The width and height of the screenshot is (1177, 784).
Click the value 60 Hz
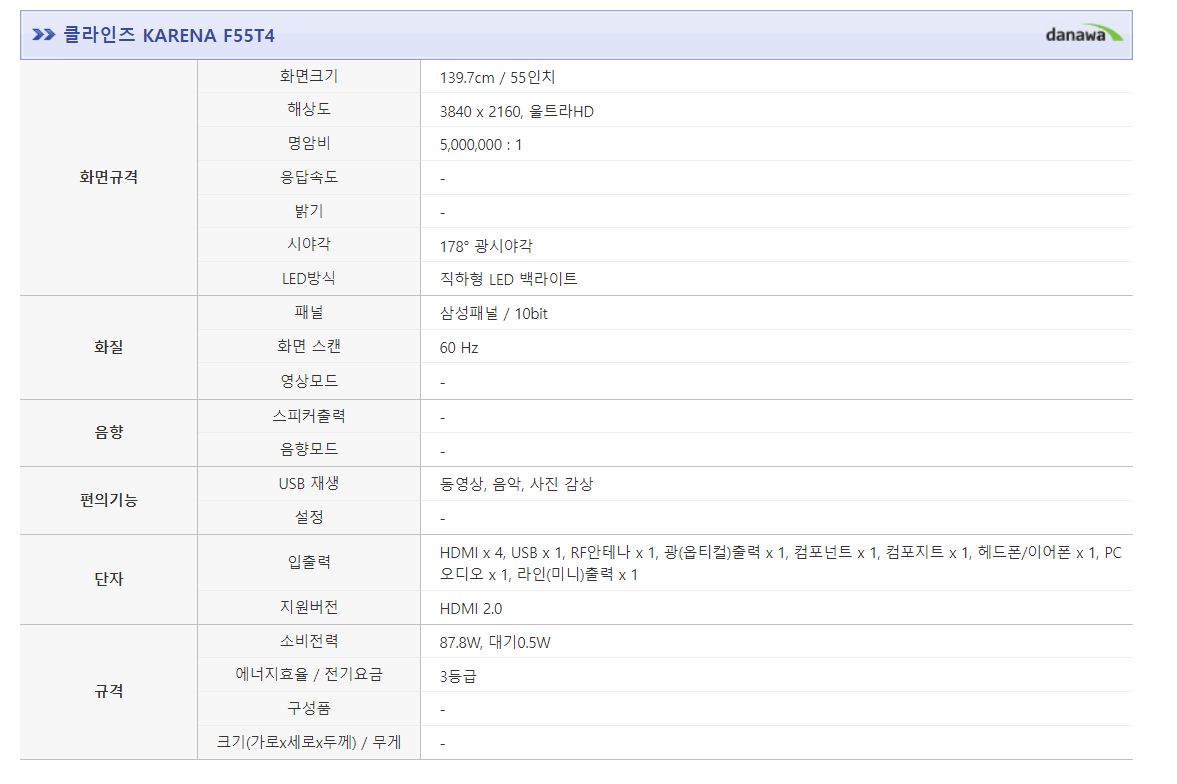click(459, 348)
